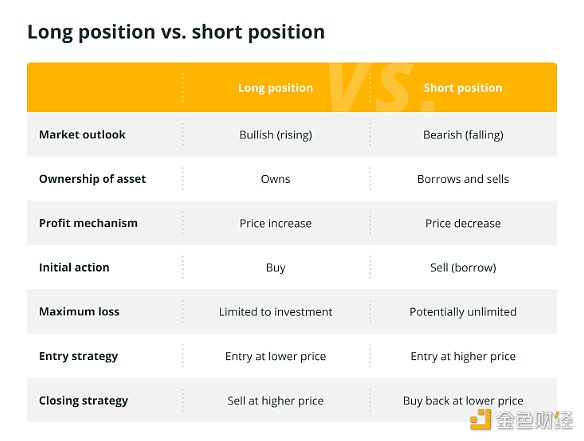Click the 'Potentially unlimited' cell

pyautogui.click(x=463, y=312)
